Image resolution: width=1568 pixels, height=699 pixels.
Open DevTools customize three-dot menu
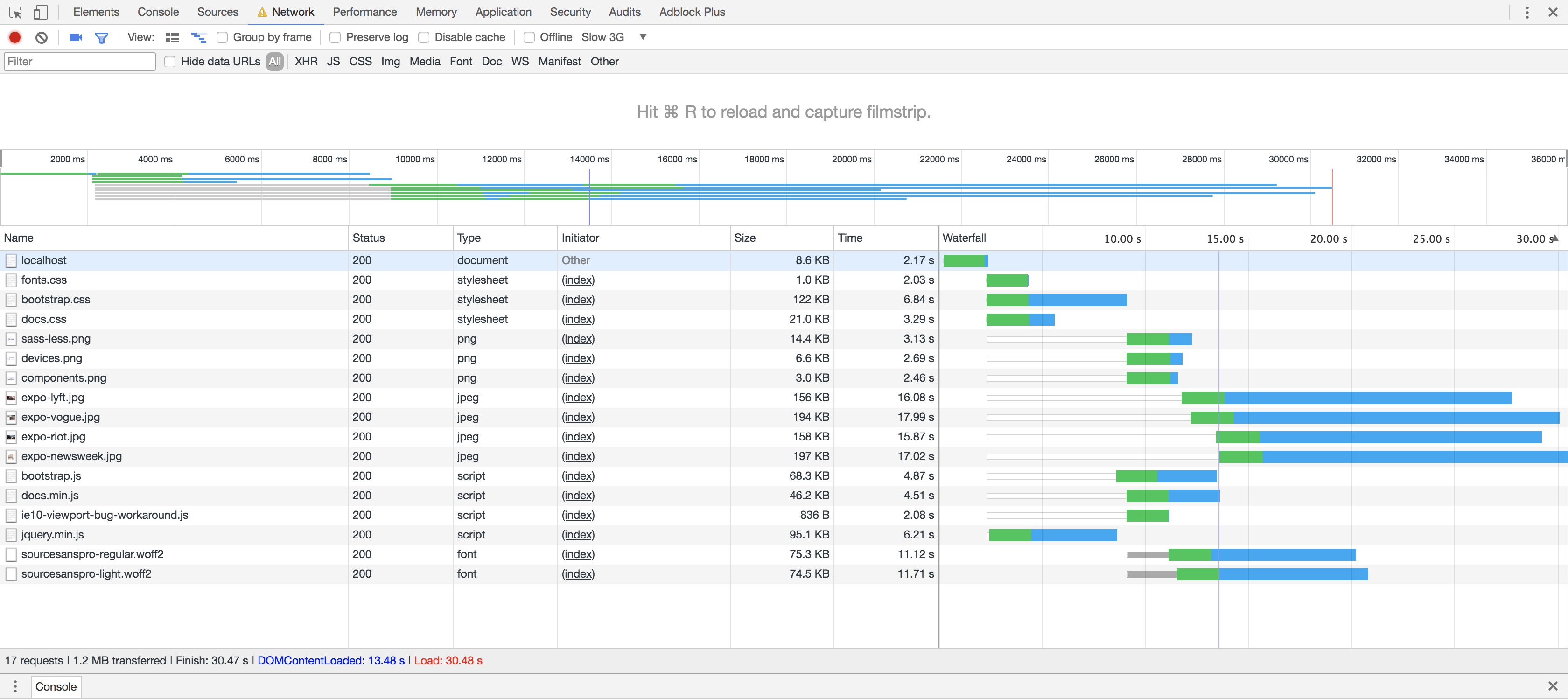pyautogui.click(x=1526, y=12)
